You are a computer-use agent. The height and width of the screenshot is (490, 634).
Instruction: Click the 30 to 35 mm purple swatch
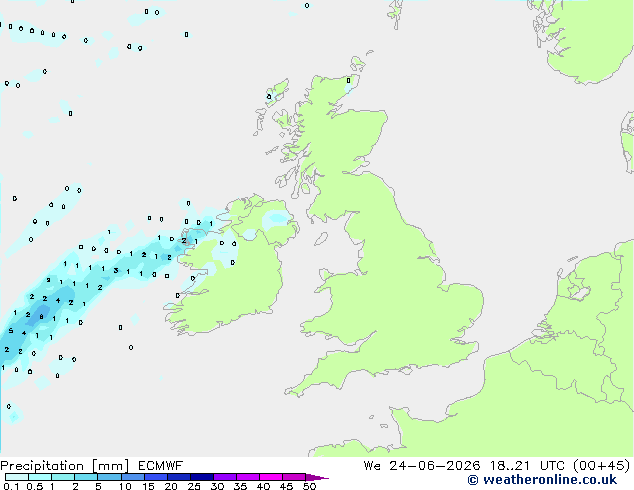pos(224,477)
